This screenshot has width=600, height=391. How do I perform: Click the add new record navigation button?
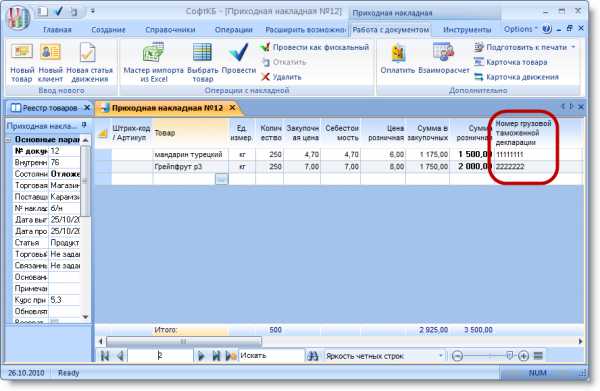[x=231, y=356]
